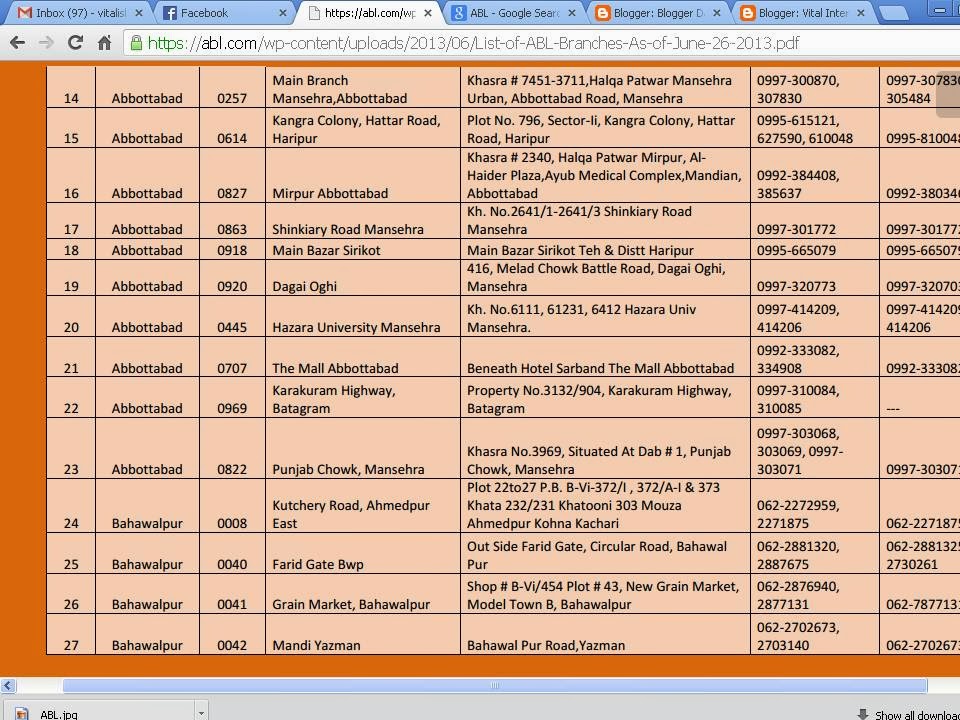Screen dimensions: 960x720
Task: Click the Google Search tab favicon
Action: pos(459,13)
